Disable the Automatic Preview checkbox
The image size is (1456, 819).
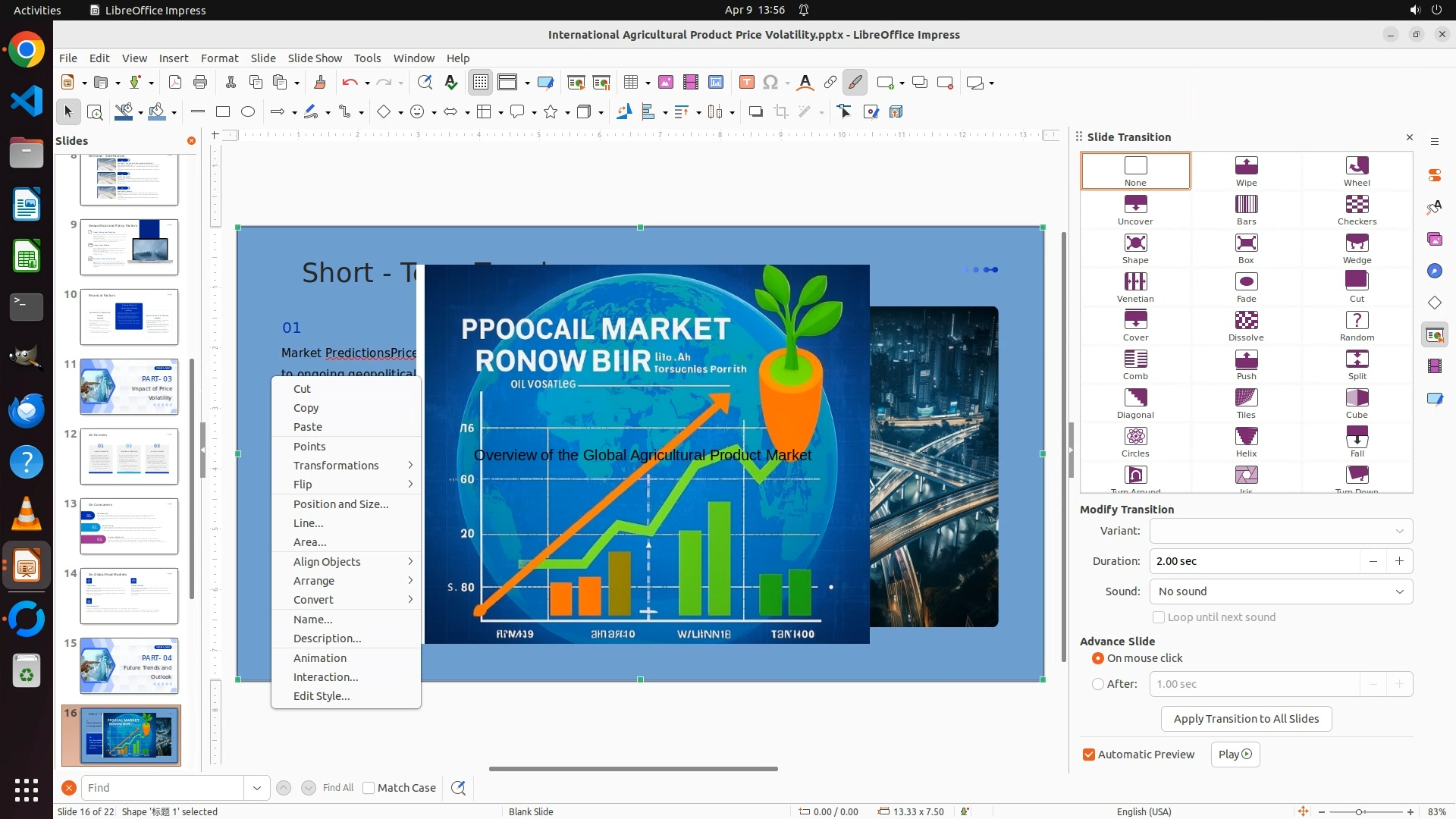point(1089,755)
